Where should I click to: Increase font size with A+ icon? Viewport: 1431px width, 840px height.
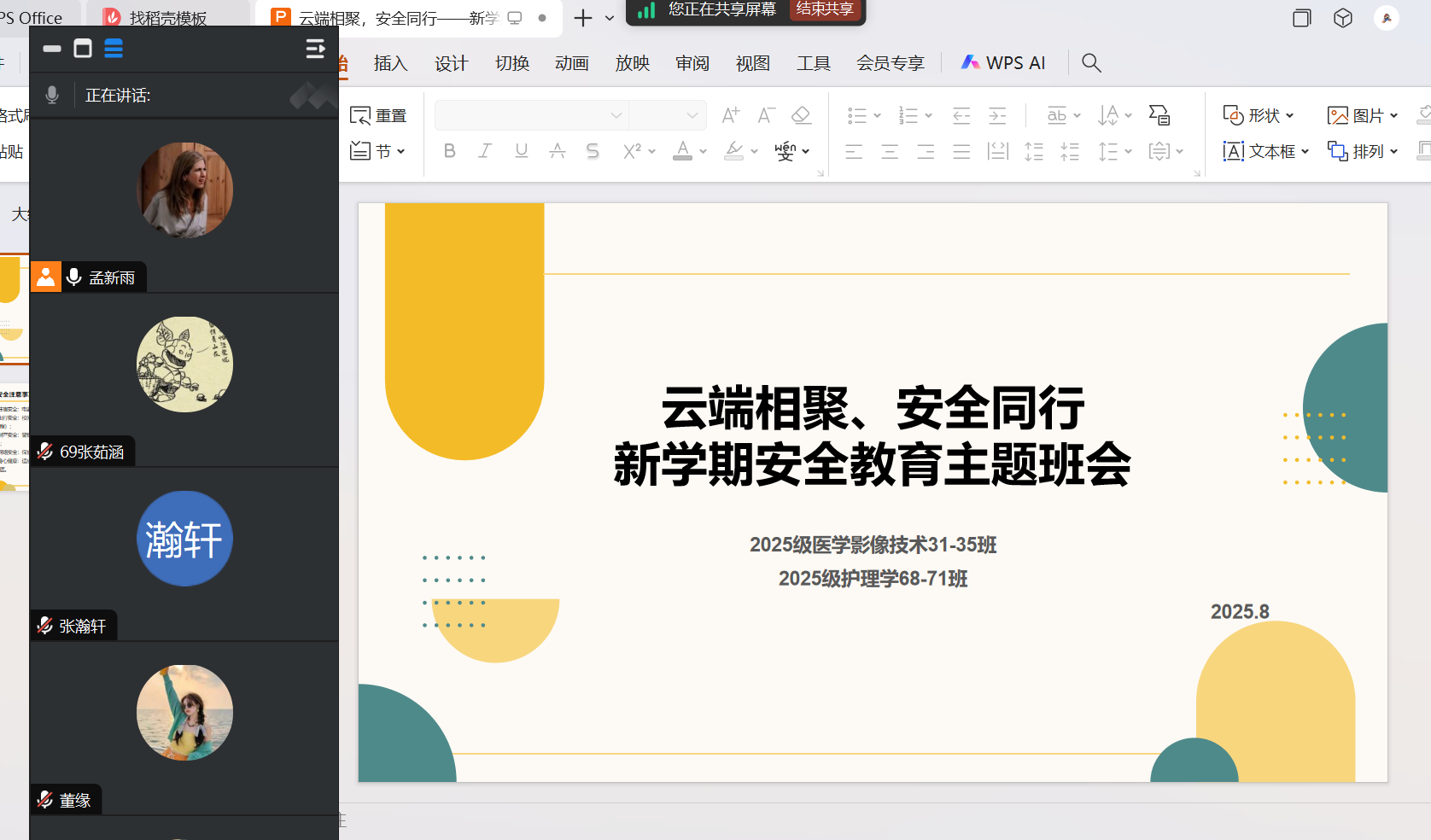click(730, 115)
